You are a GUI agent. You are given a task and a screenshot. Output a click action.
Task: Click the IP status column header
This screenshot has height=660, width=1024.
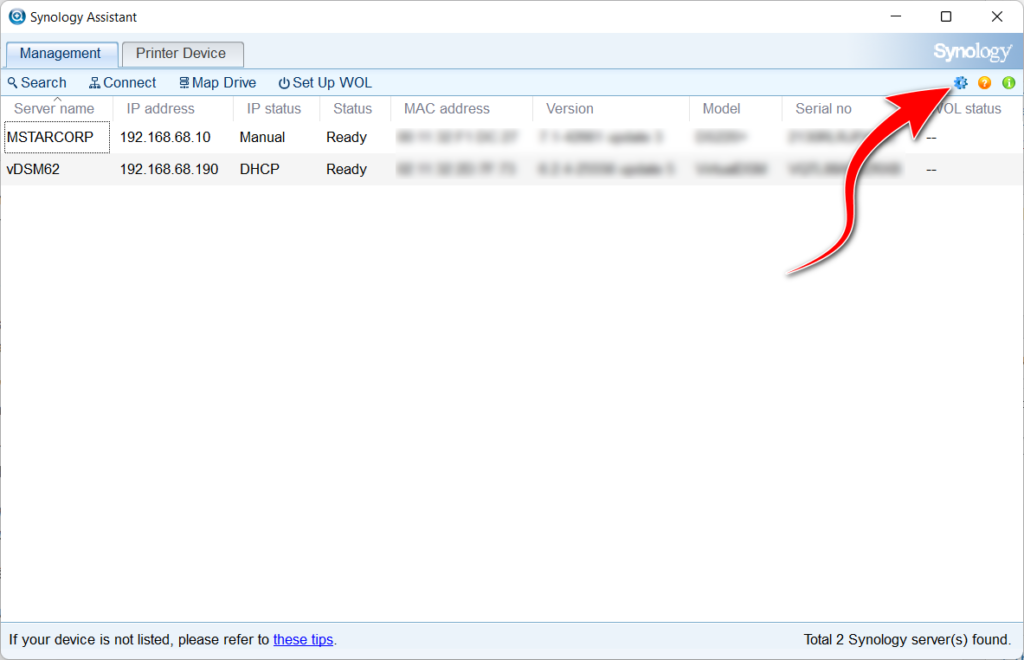(x=275, y=108)
